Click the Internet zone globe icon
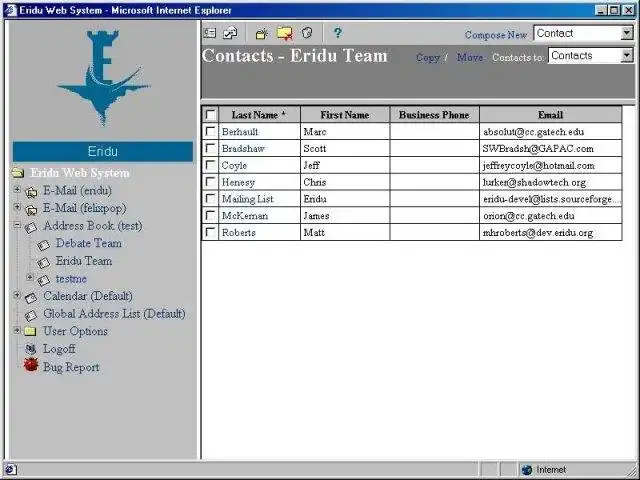The width and height of the screenshot is (640, 480). pos(527,470)
